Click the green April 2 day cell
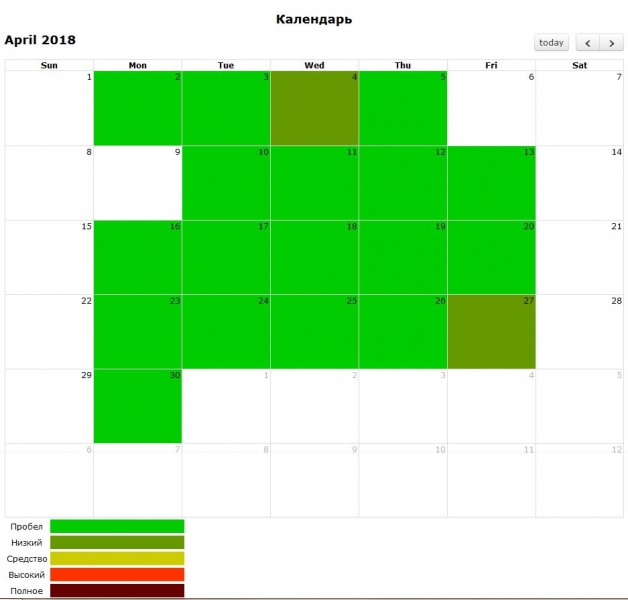Image resolution: width=628 pixels, height=600 pixels. [x=138, y=108]
